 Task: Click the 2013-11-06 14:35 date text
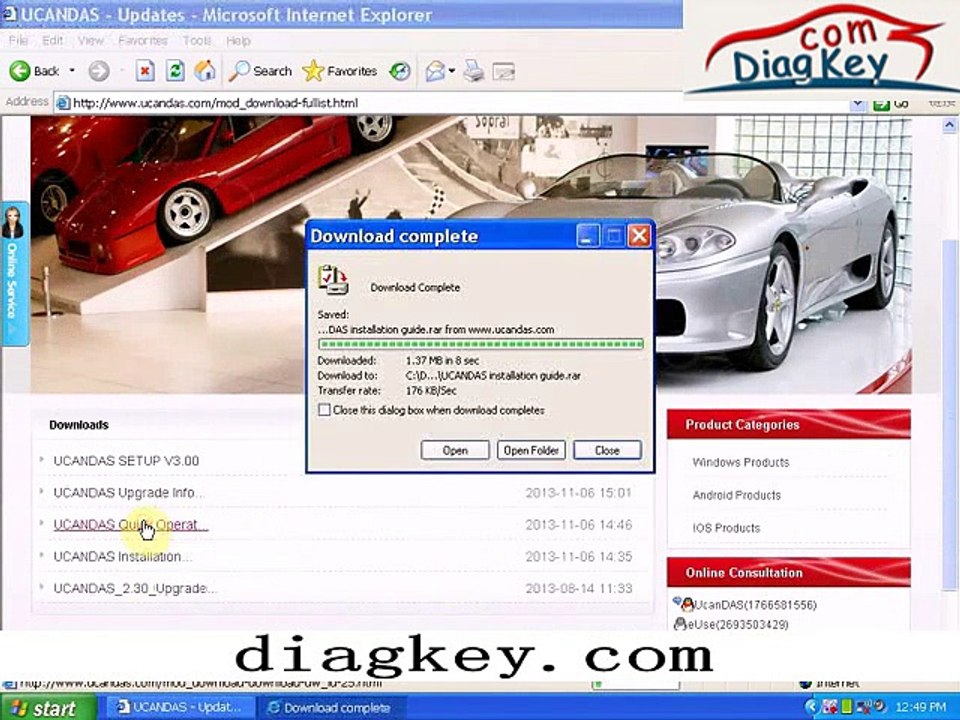pos(578,557)
